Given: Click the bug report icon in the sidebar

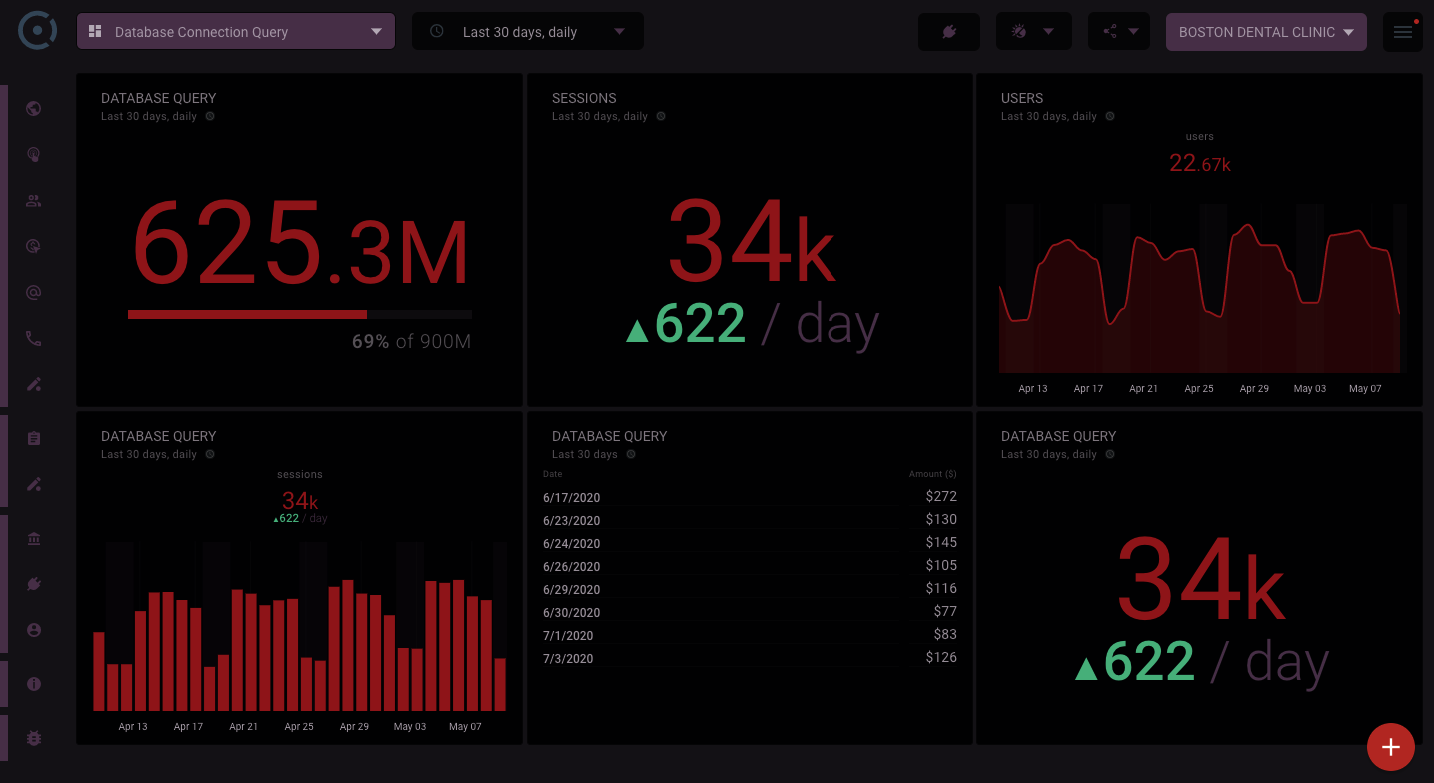Looking at the screenshot, I should pos(34,738).
